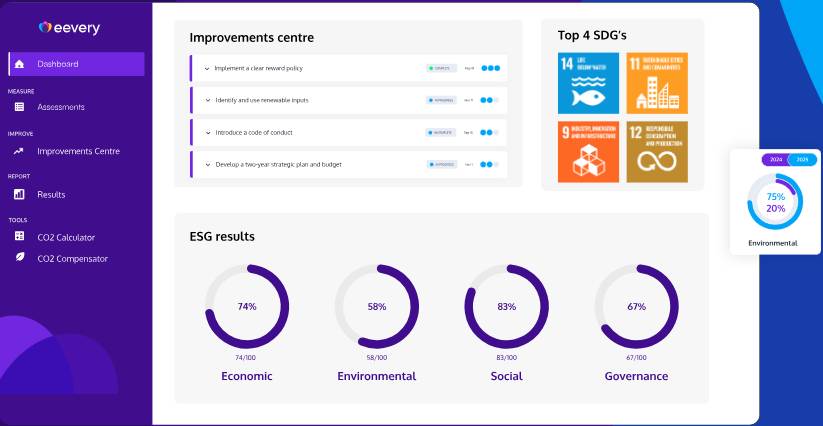
Task: Click progress dots on renewable inputs row
Action: click(489, 100)
